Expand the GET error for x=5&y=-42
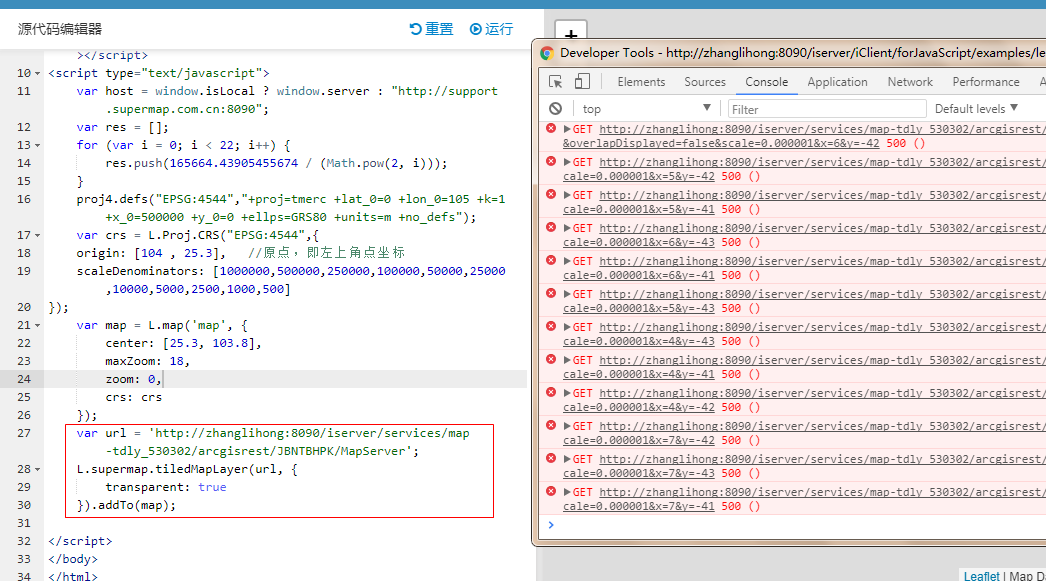The image size is (1046, 581). tap(566, 161)
